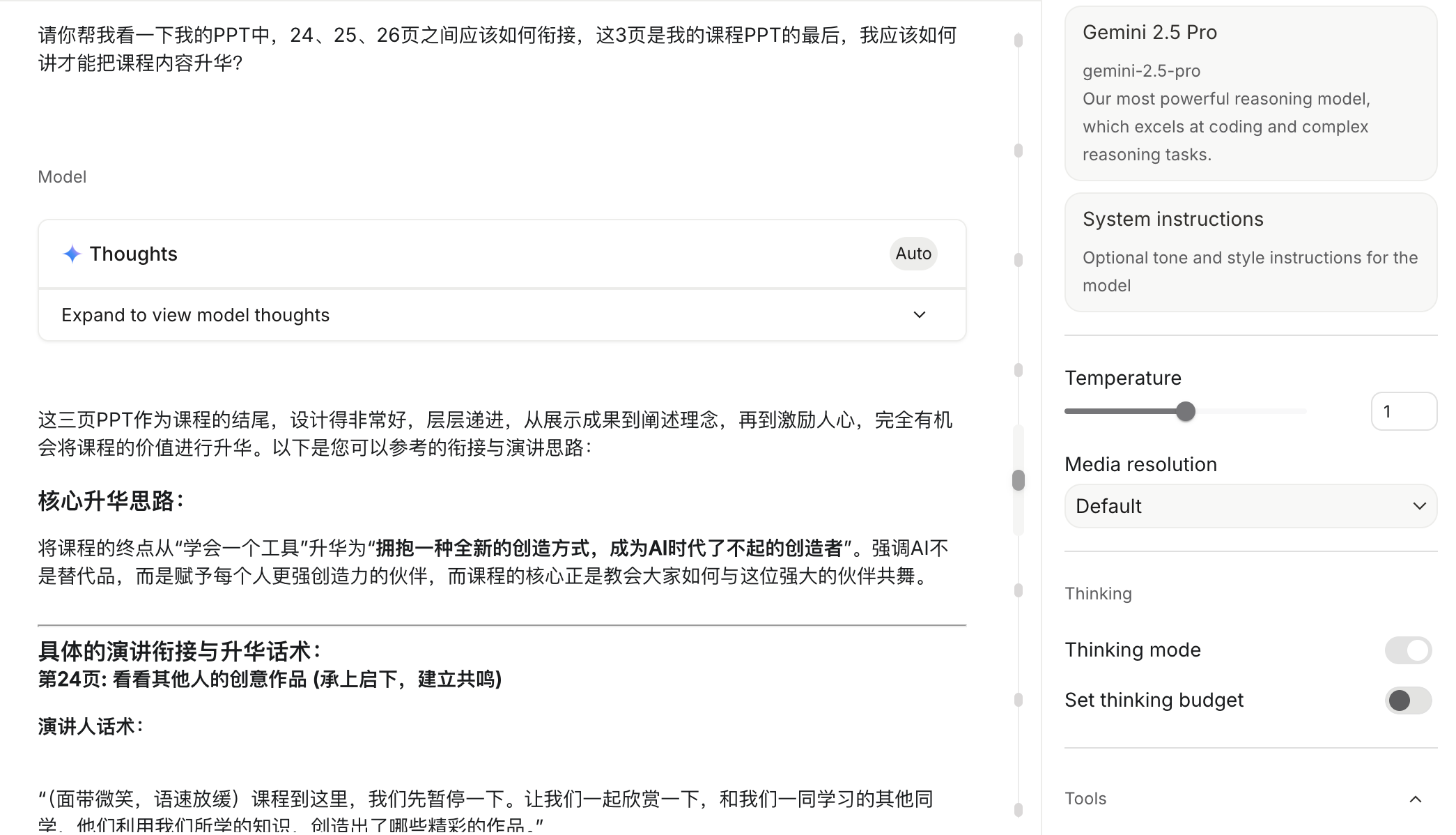Open the Gemini 2.5 Pro model selector
This screenshot has height=835, width=1456.
click(x=1250, y=94)
